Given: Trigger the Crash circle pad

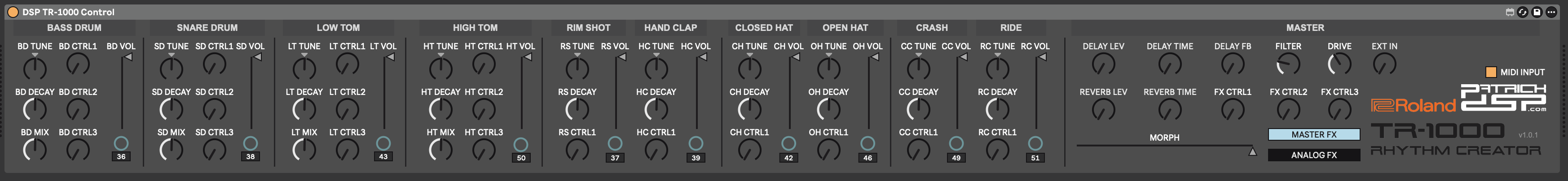Looking at the screenshot, I should pyautogui.click(x=956, y=143).
